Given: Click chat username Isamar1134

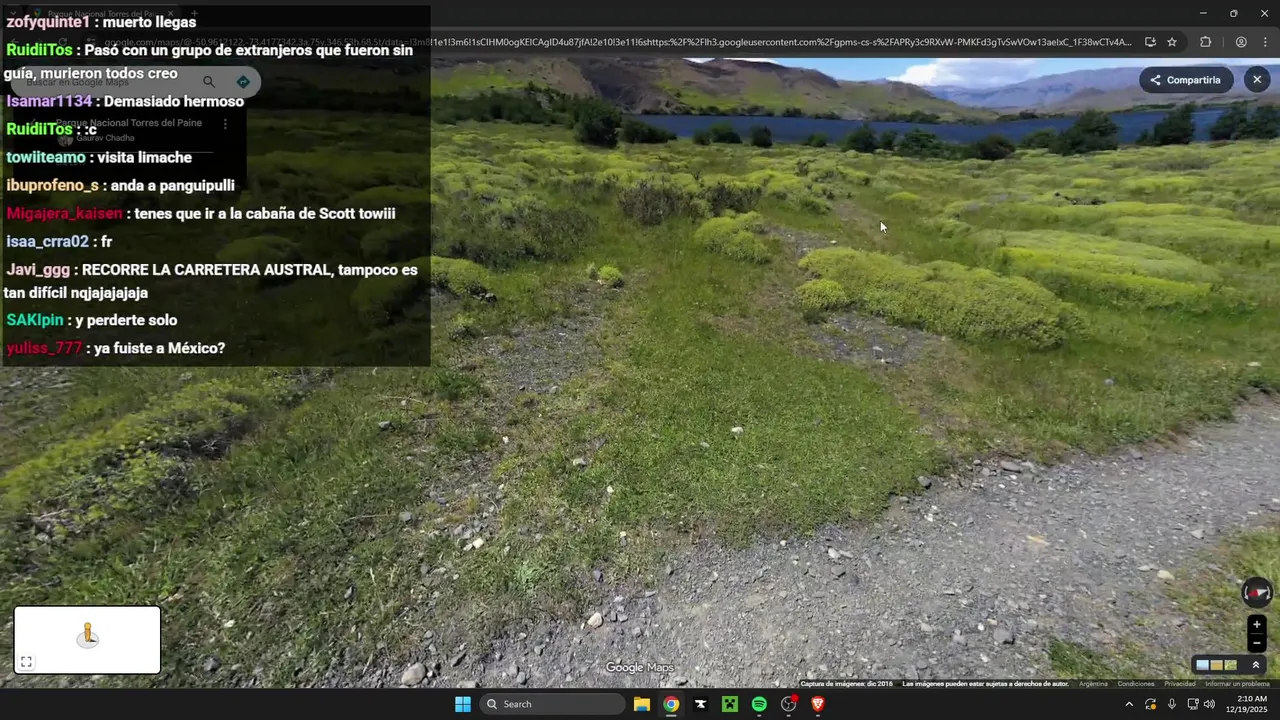Looking at the screenshot, I should click(x=49, y=101).
